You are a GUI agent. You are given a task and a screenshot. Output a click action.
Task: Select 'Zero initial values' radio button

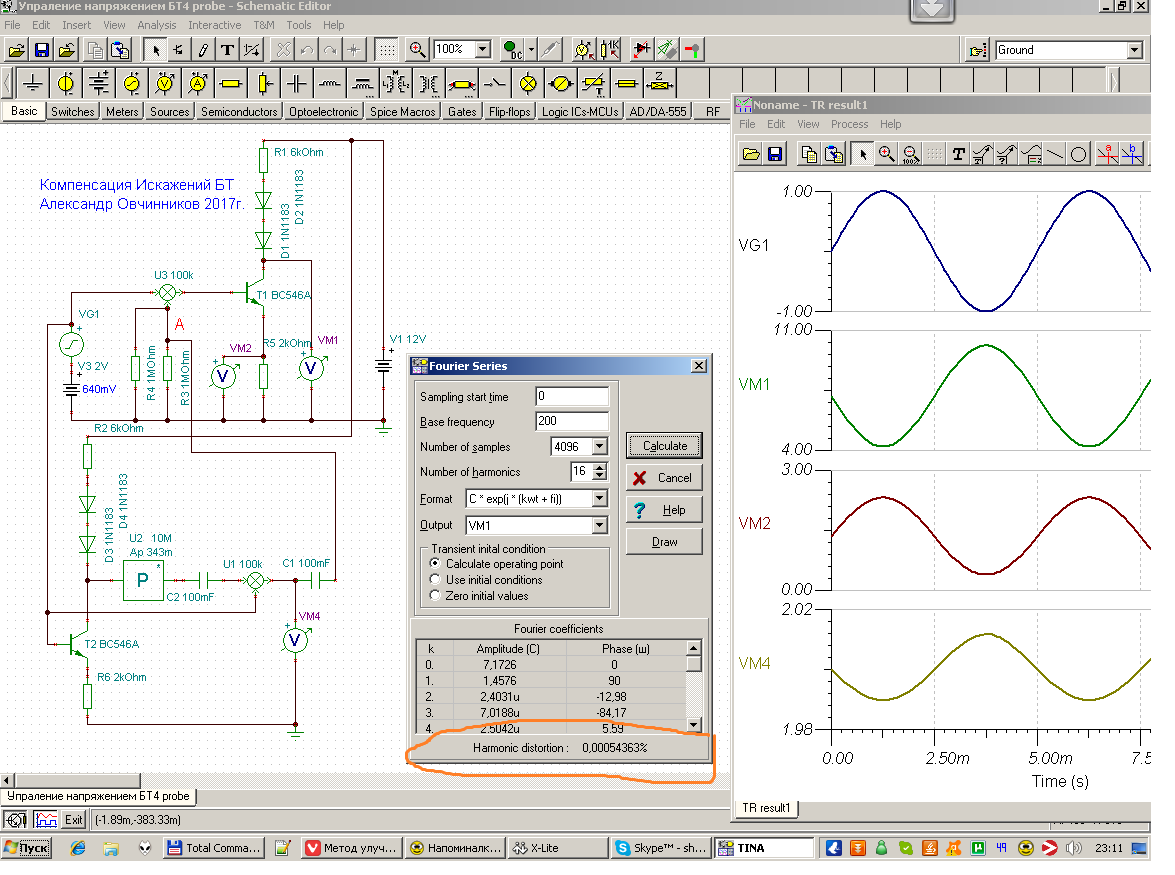click(x=435, y=596)
